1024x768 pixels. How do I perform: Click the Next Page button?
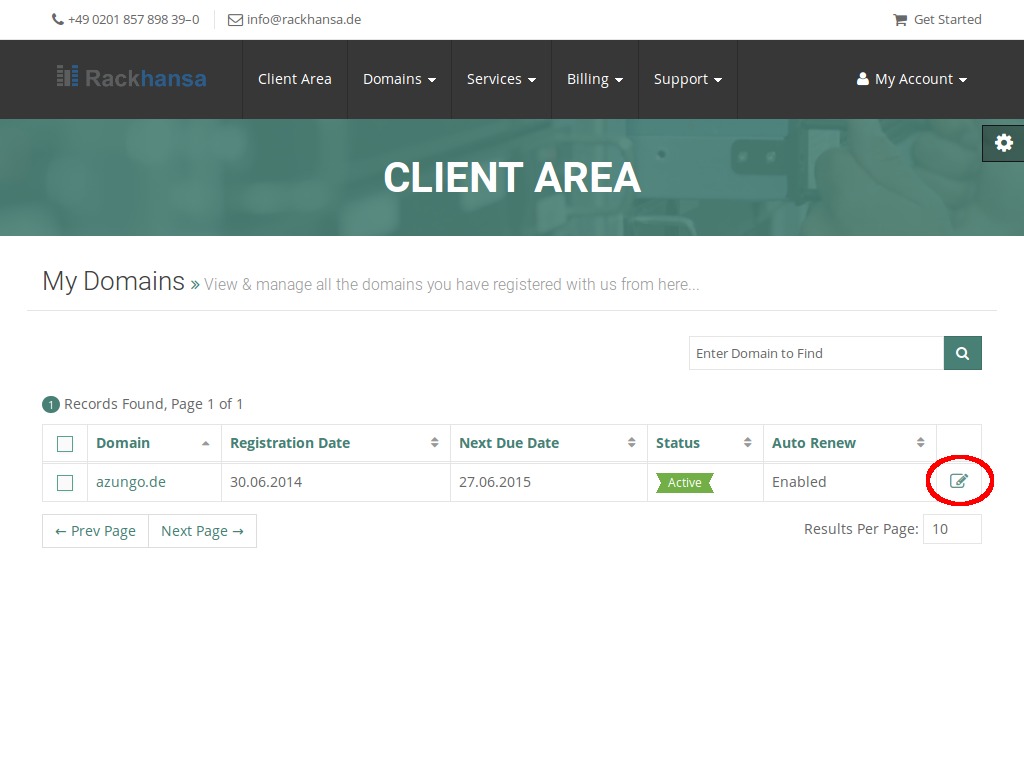(x=202, y=531)
